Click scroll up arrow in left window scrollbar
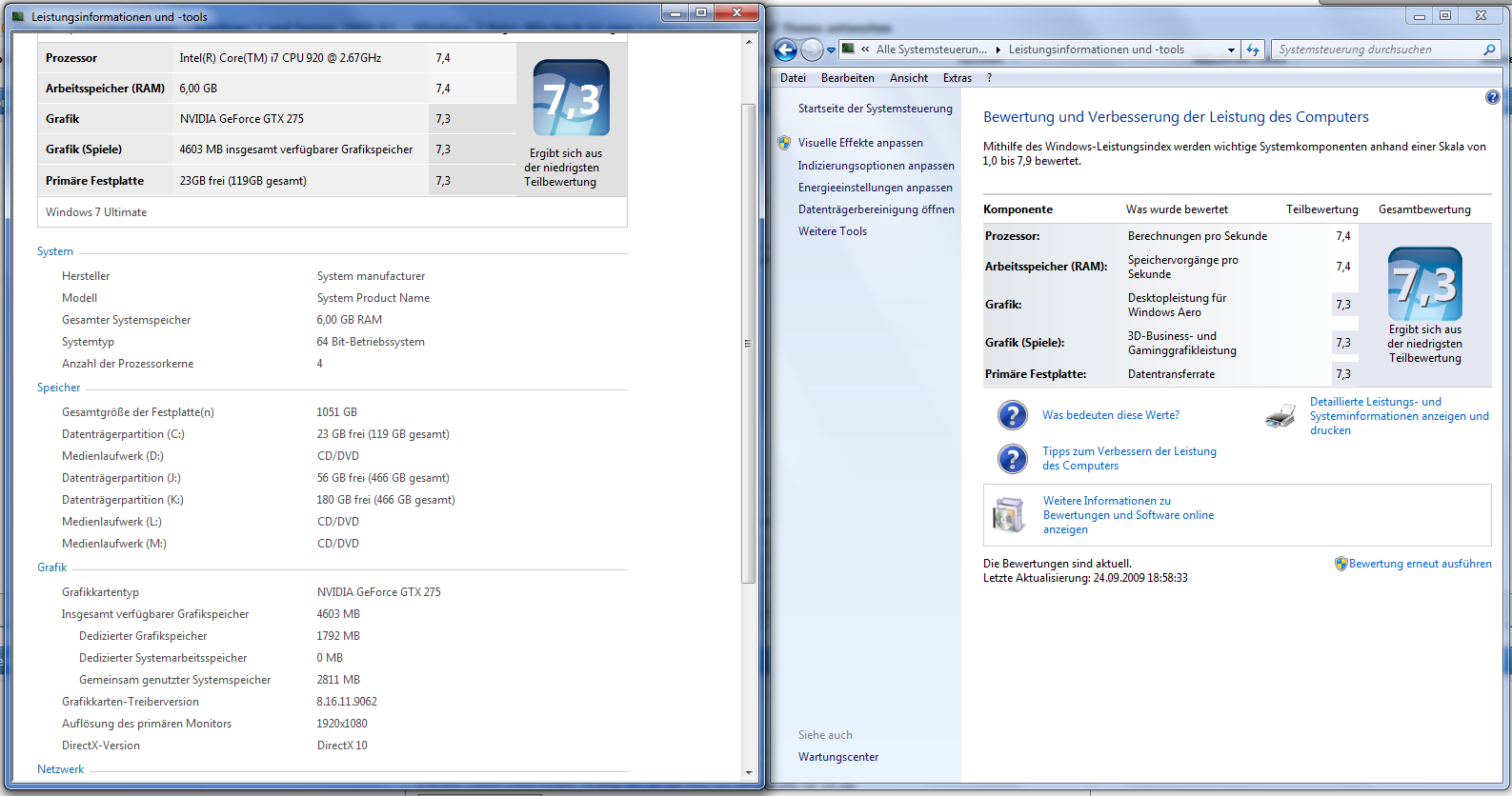This screenshot has width=1512, height=796. tap(749, 42)
